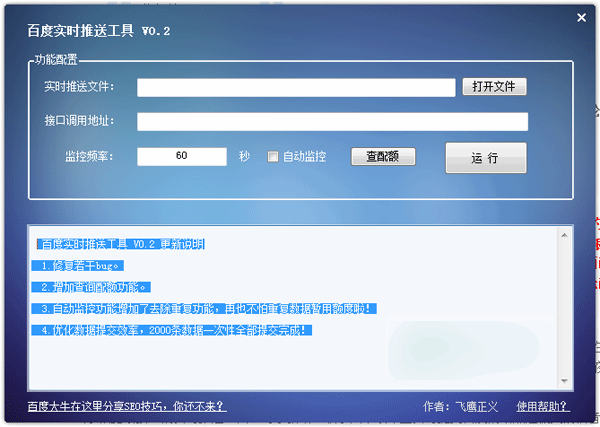Close the 百度实时推送工具 window

(x=581, y=18)
